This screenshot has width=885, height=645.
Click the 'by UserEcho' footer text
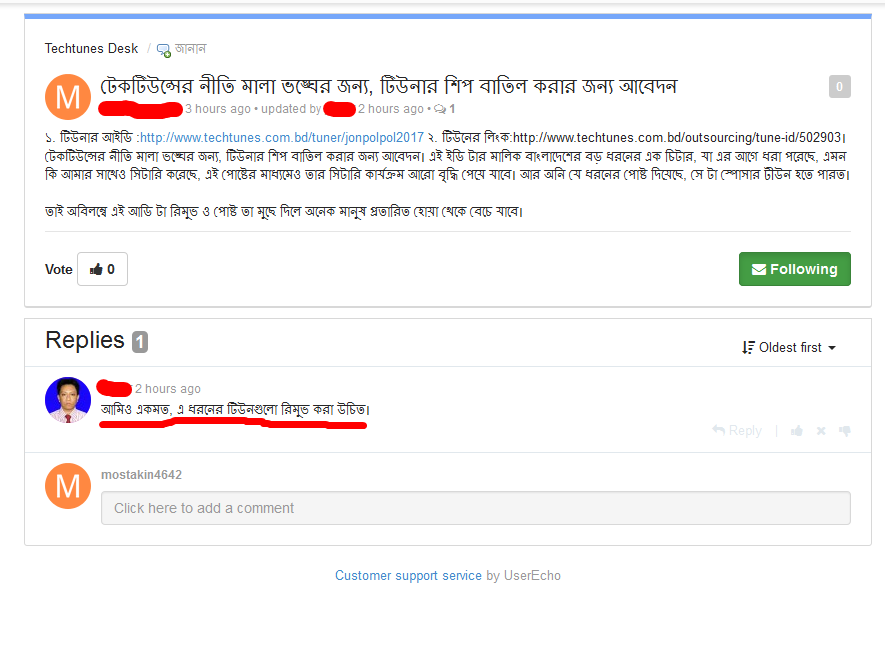click(x=523, y=576)
